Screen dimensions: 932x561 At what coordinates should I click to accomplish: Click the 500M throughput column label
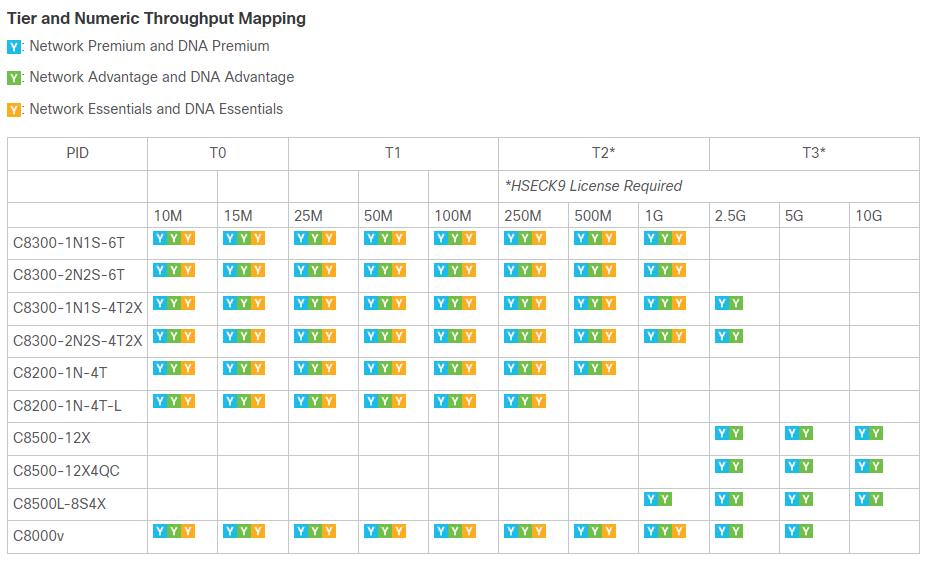(593, 216)
